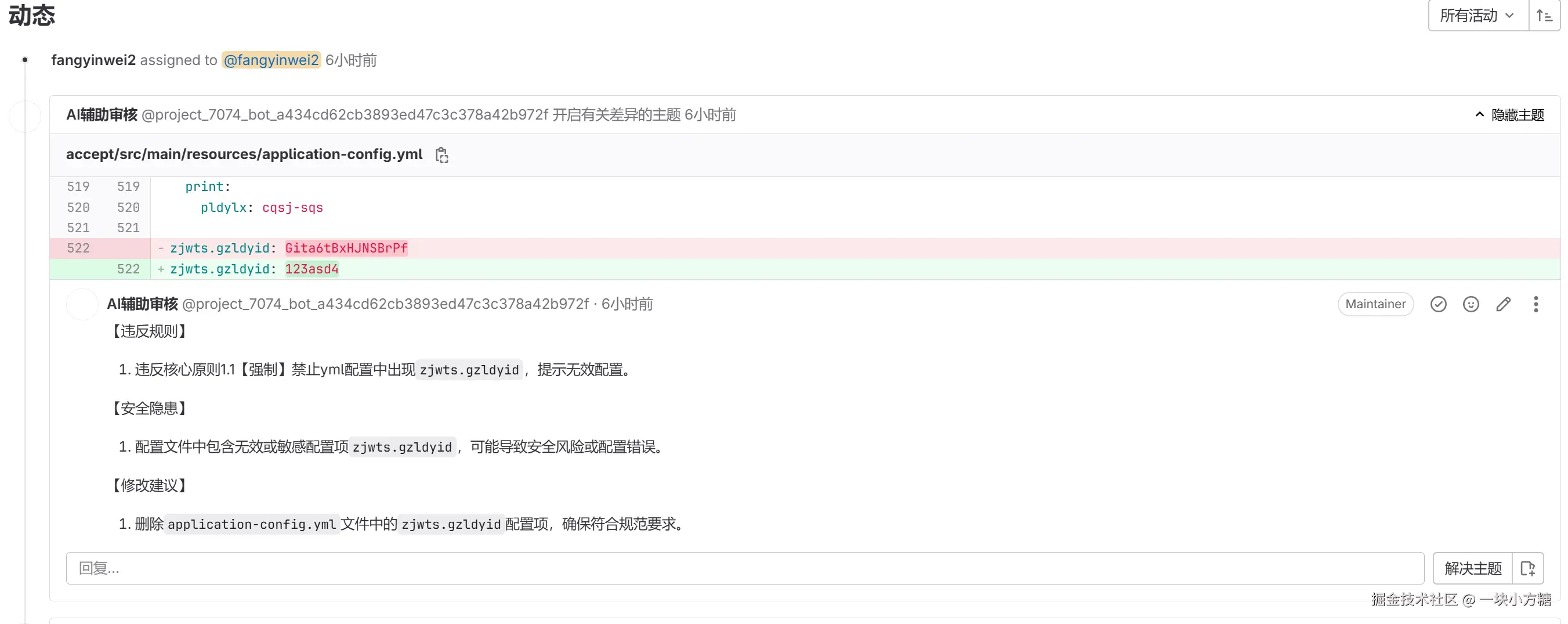Click the thread starter avatar
Viewport: 1568px width, 624px height.
(25, 117)
